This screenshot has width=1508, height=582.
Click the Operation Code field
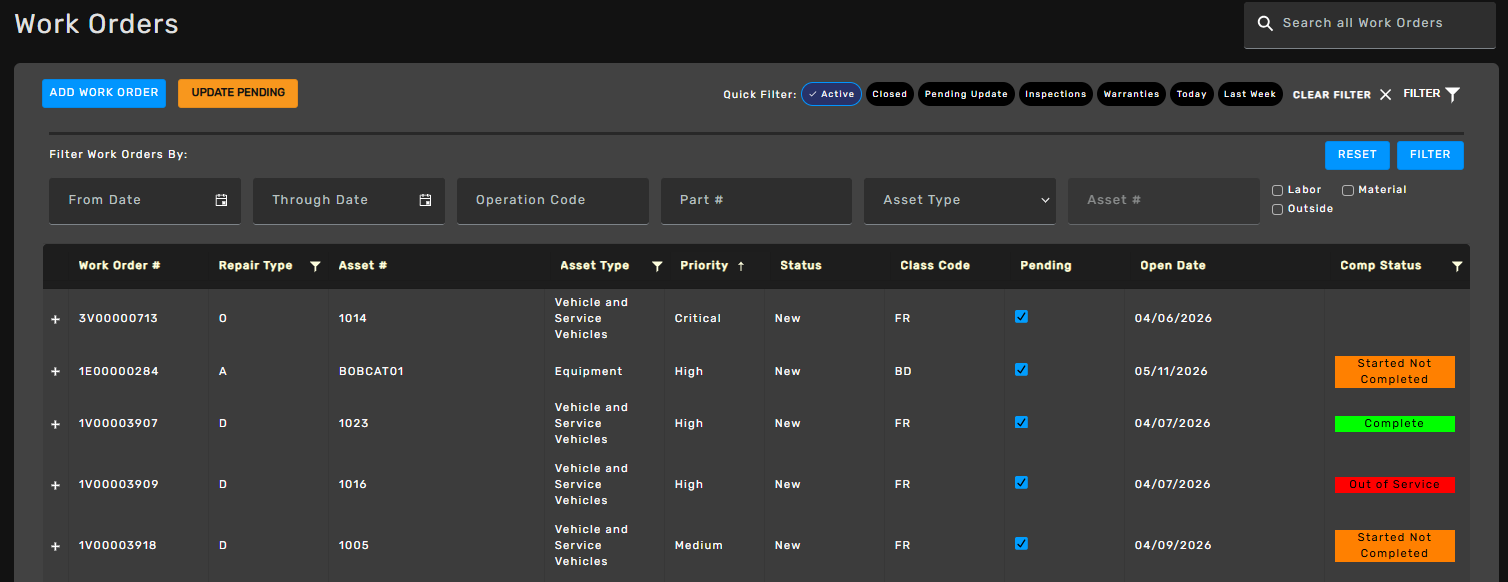tap(553, 201)
